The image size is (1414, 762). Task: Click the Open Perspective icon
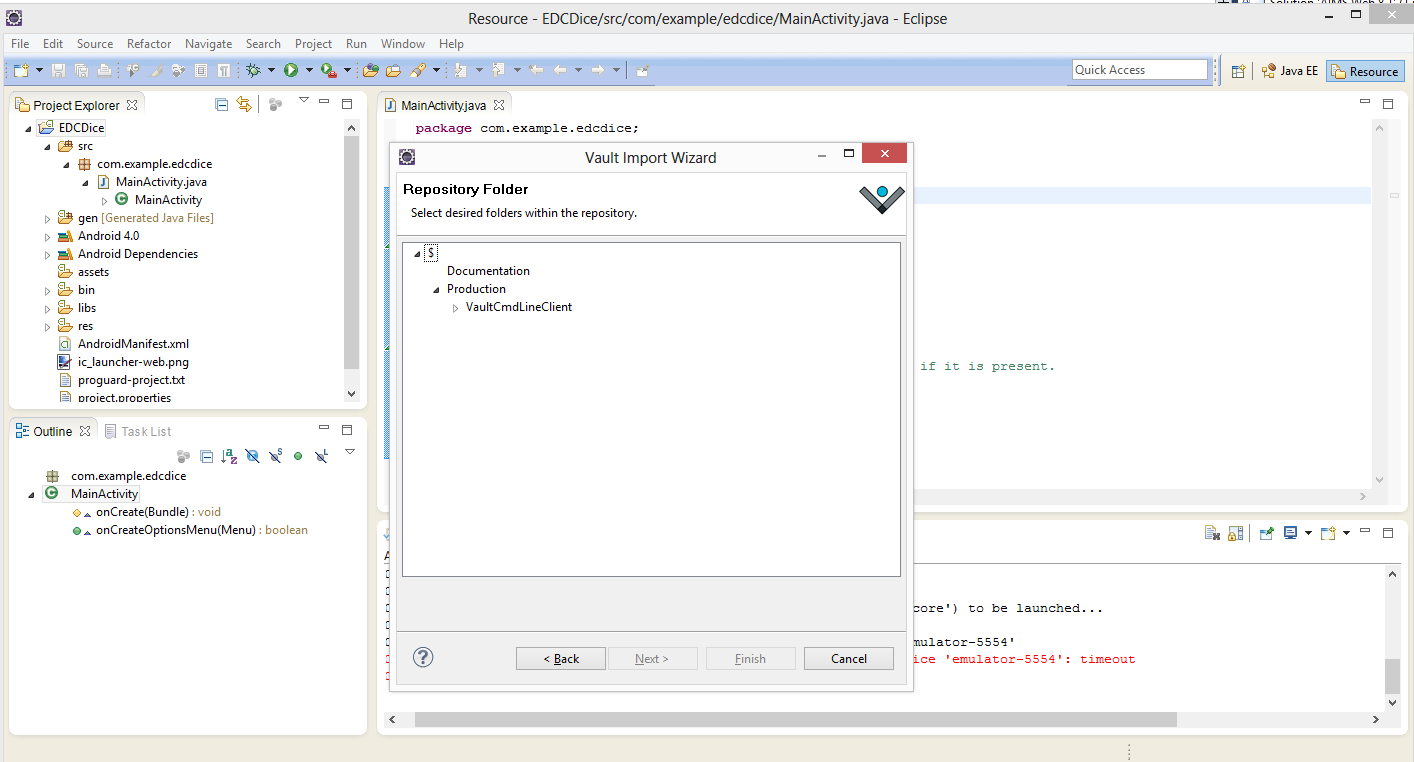pyautogui.click(x=1238, y=71)
